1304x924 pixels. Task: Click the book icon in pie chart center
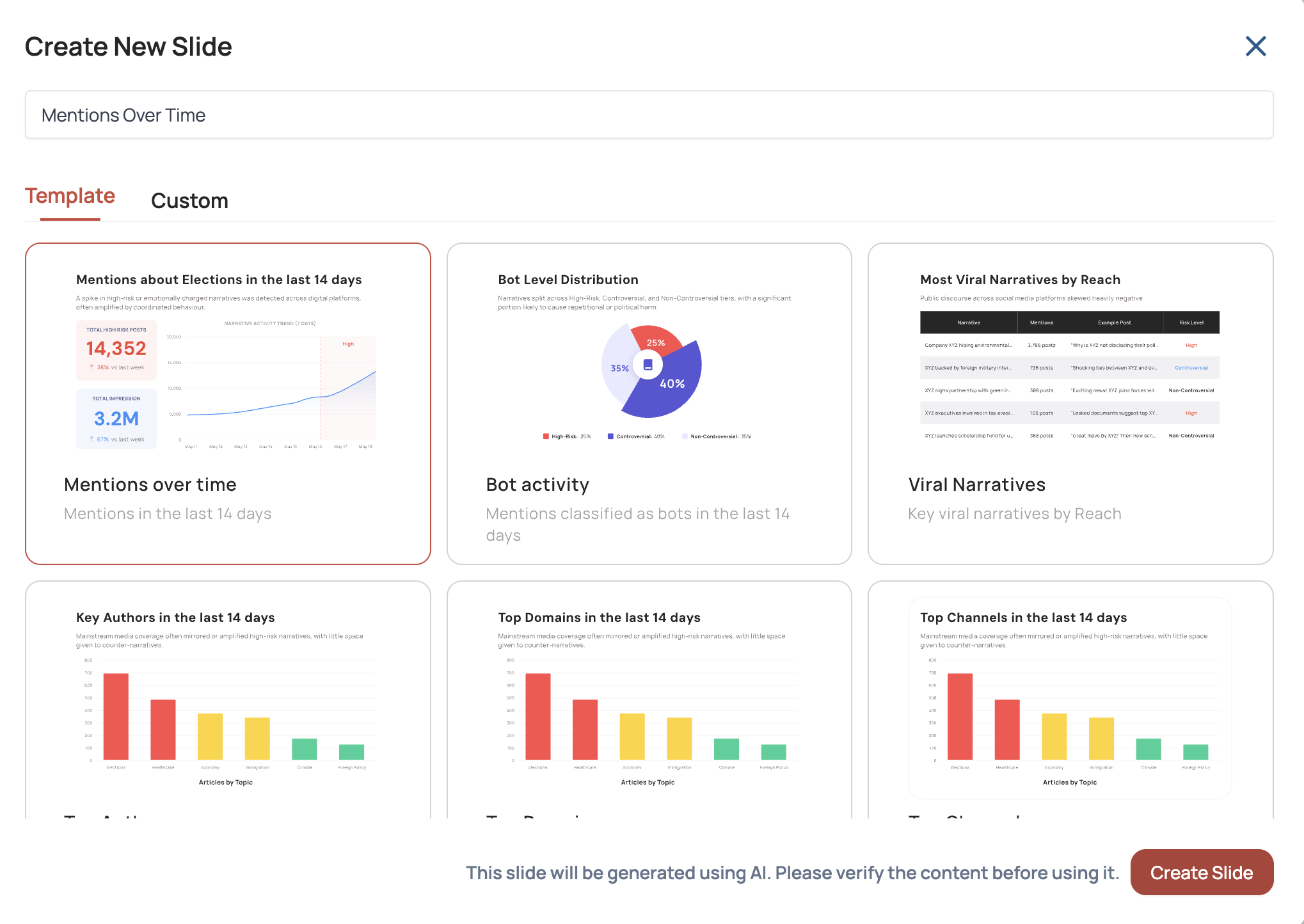click(x=648, y=365)
